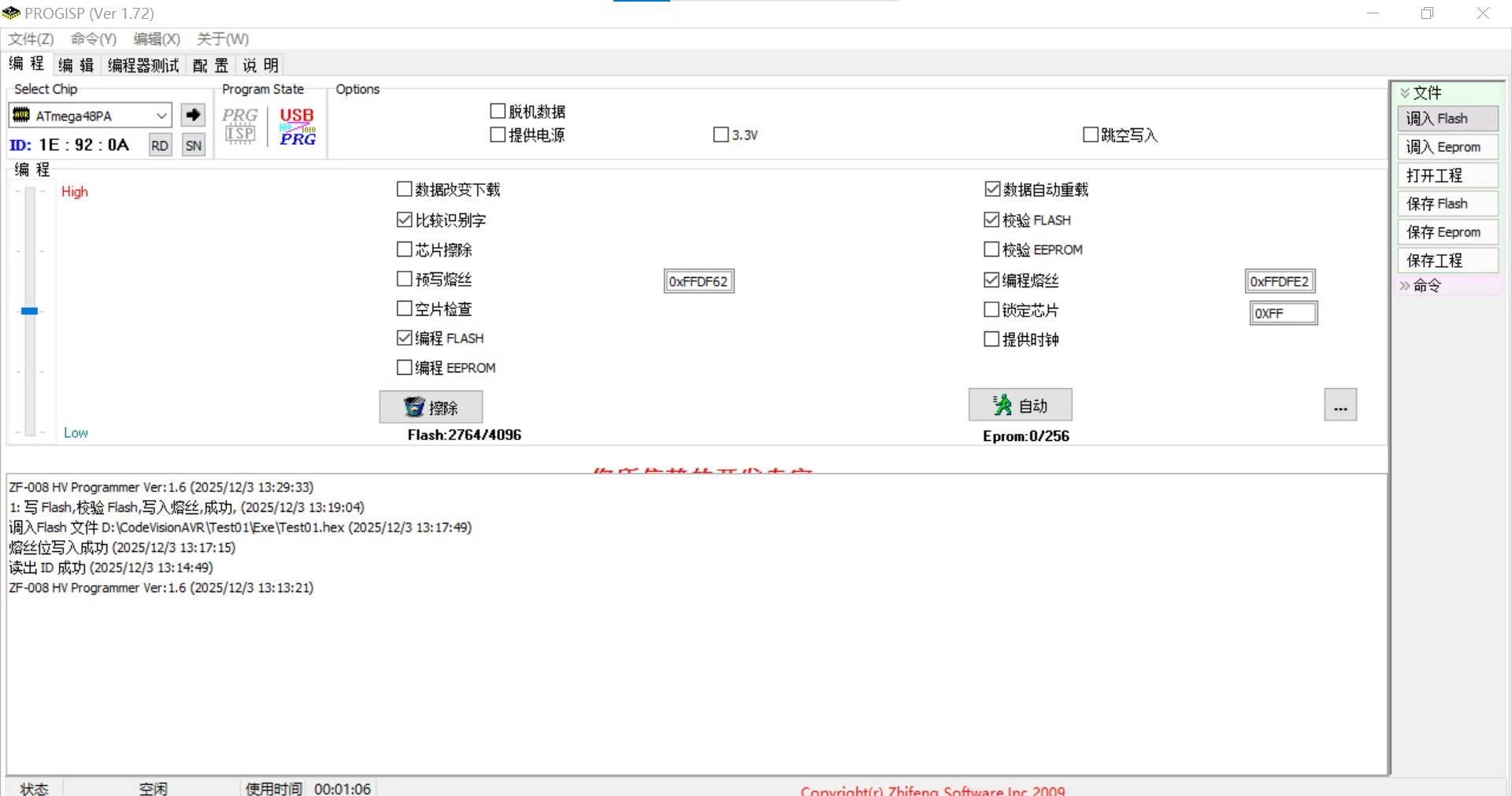Open the 编辑(X) menu
The height and width of the screenshot is (796, 1512).
click(157, 39)
